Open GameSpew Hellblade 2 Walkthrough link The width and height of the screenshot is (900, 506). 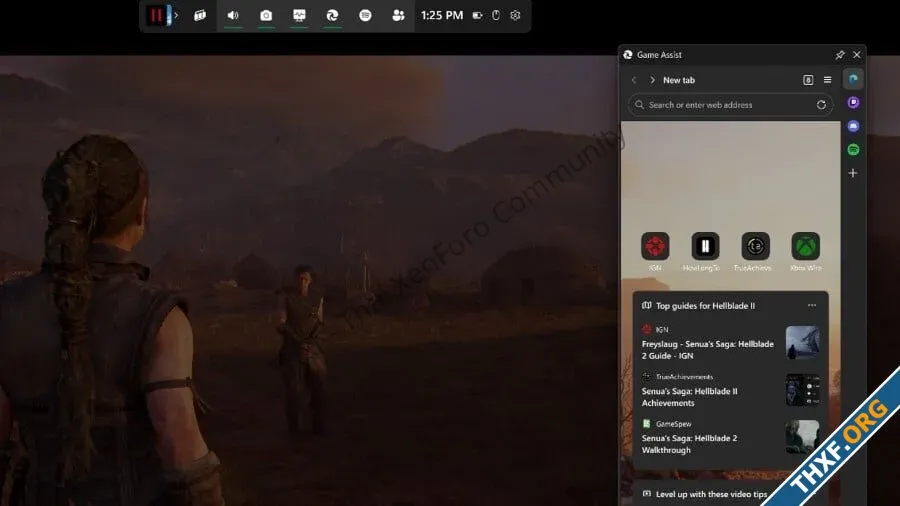click(689, 444)
